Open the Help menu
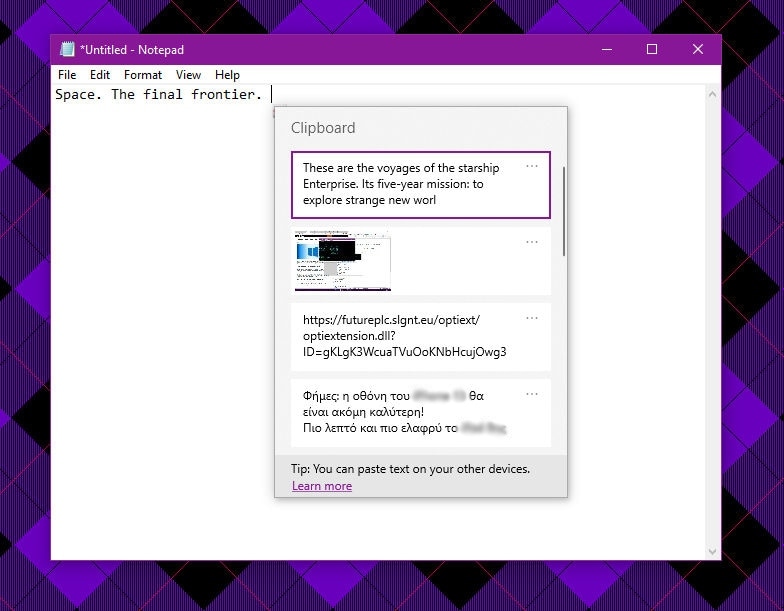 click(x=227, y=75)
